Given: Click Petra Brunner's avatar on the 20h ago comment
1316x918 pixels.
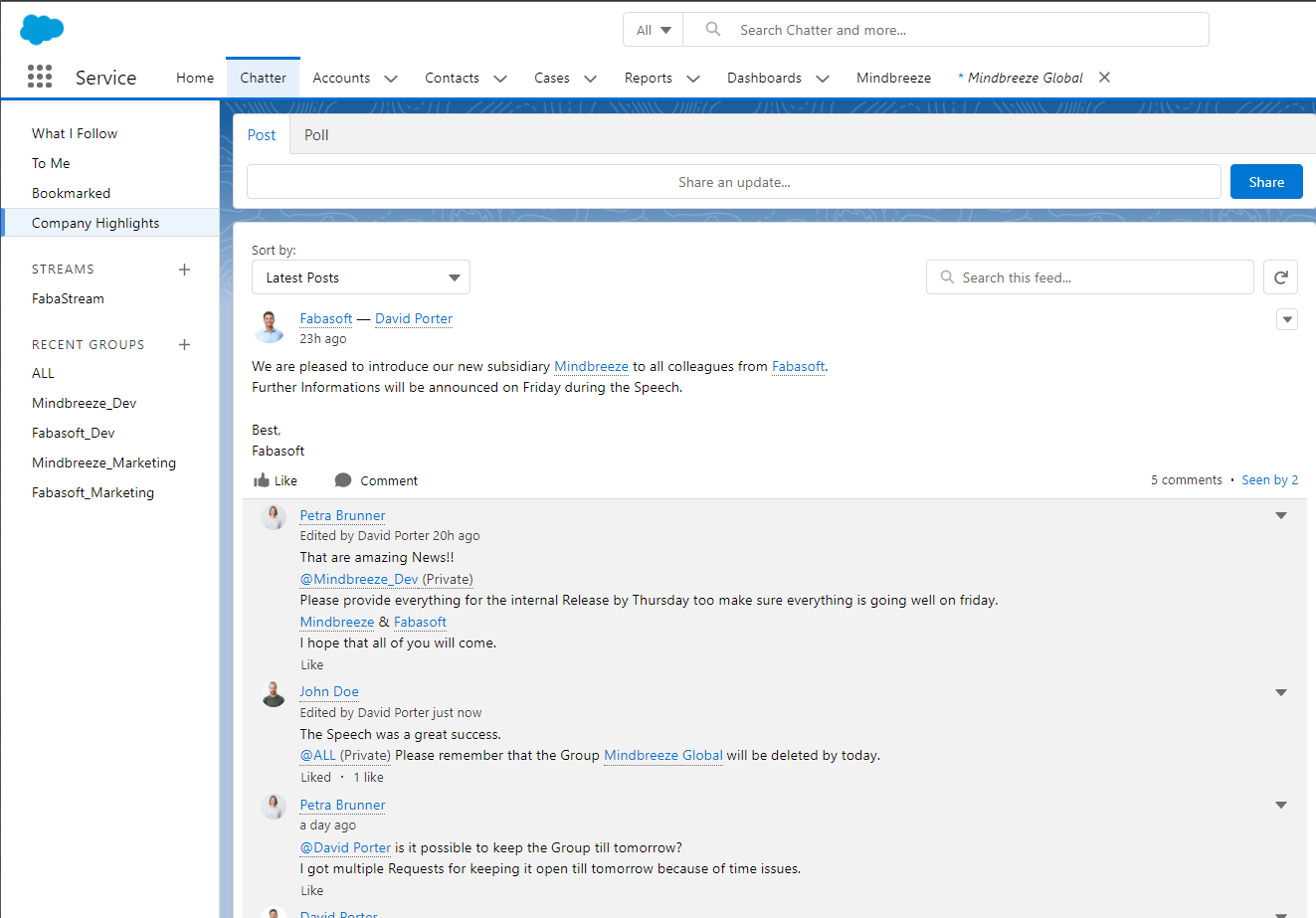Looking at the screenshot, I should coord(274,517).
